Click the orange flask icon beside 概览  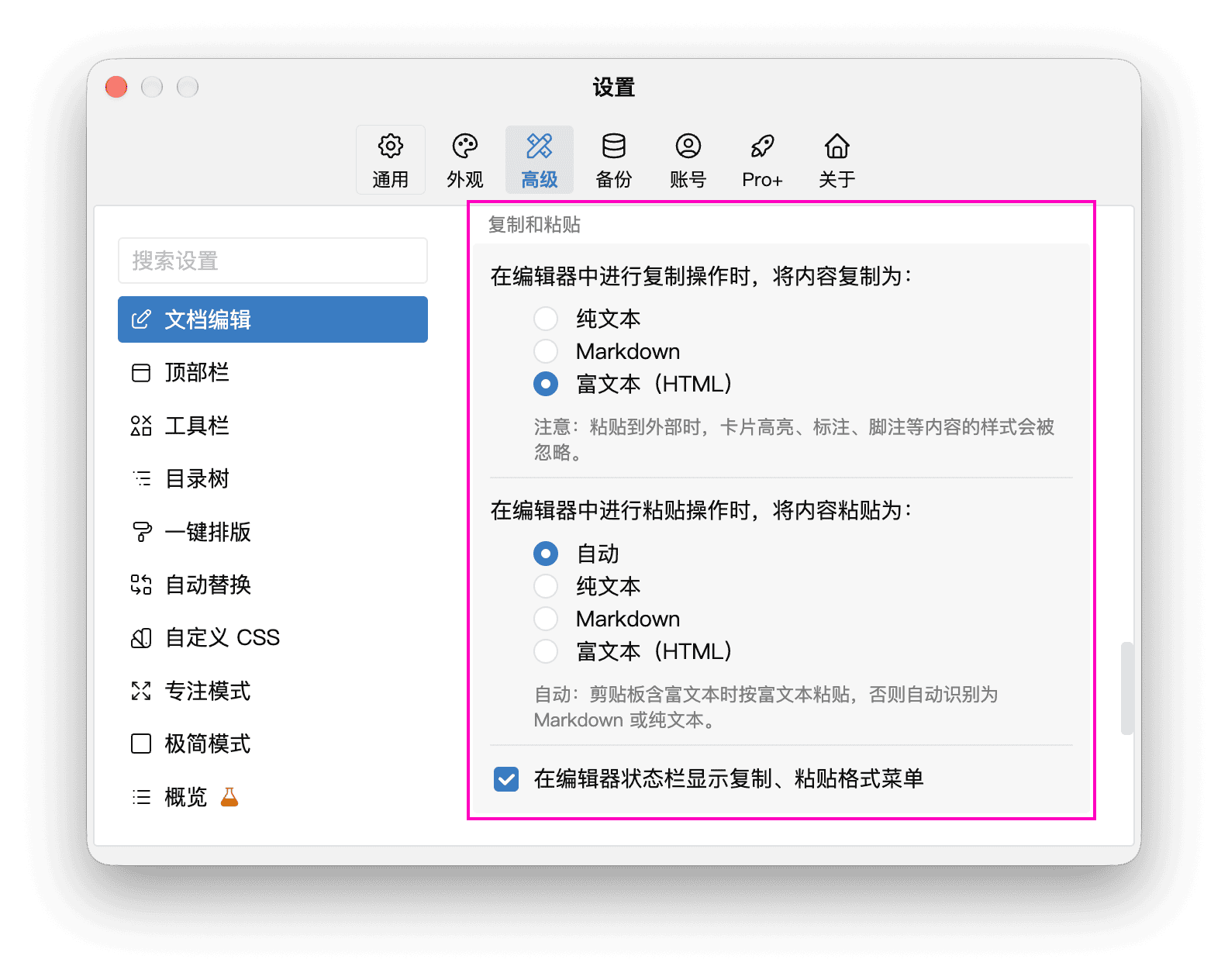point(229,797)
